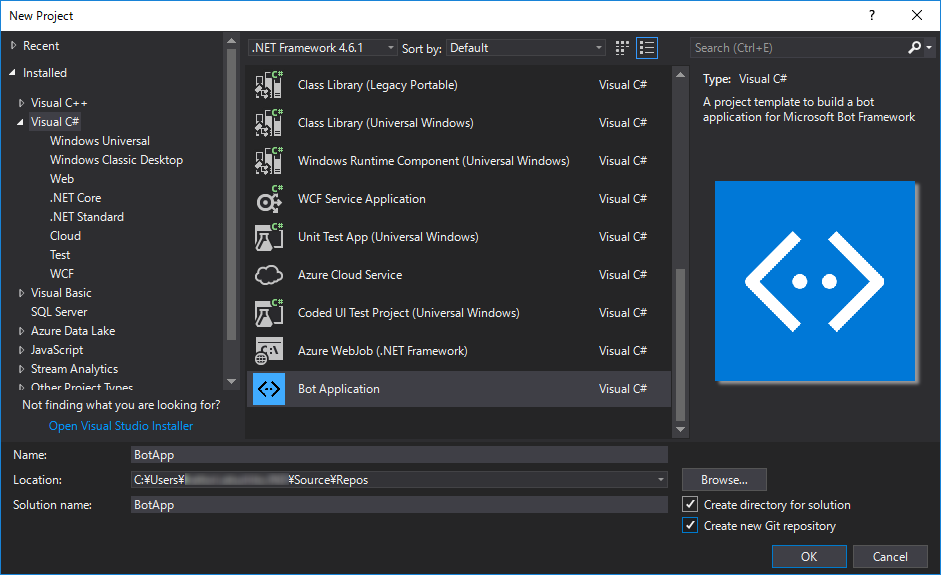941x575 pixels.
Task: Toggle Create directory for solution checkbox
Action: pos(690,504)
